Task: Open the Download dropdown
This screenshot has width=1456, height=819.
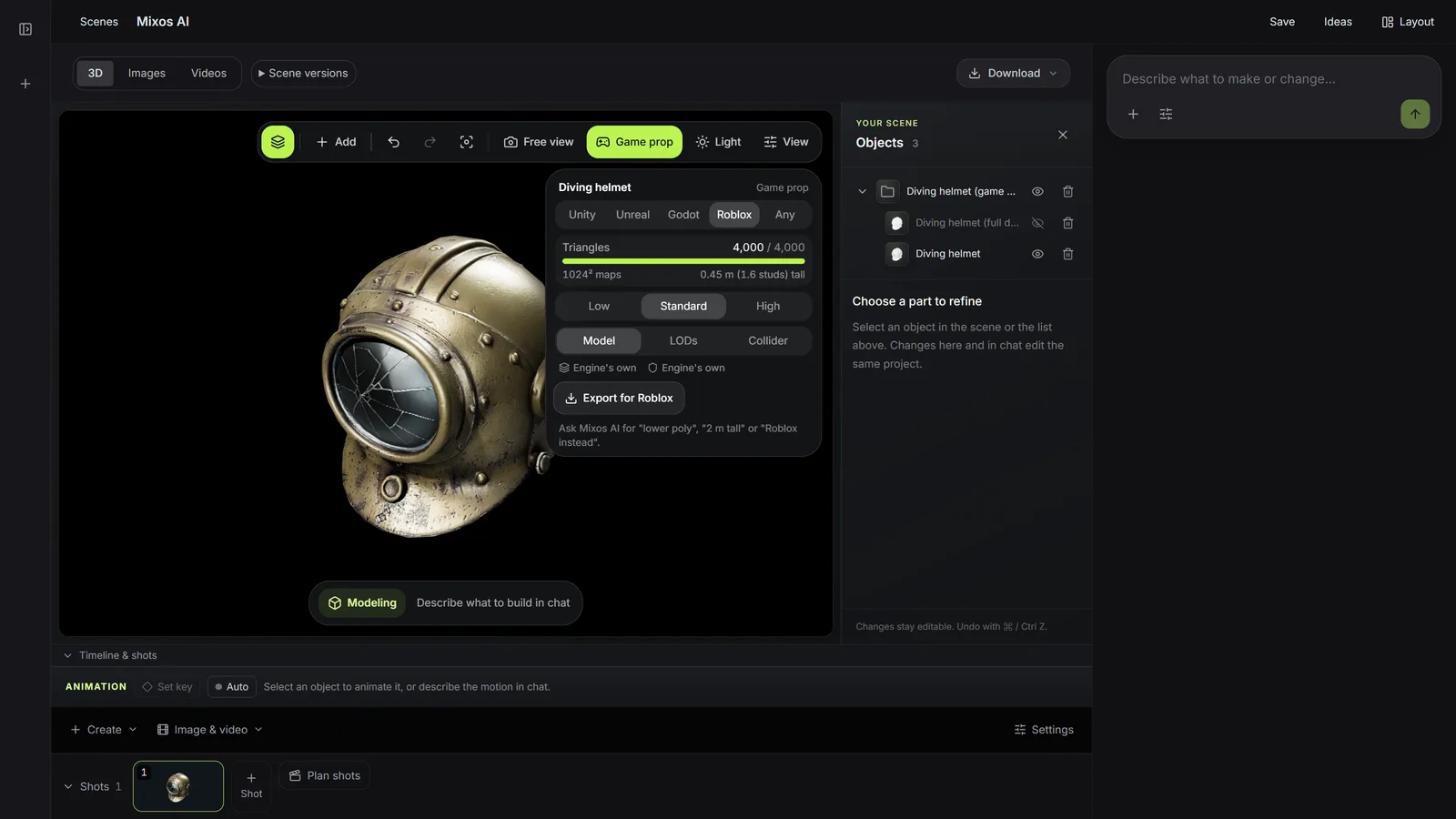Action: 1013,73
